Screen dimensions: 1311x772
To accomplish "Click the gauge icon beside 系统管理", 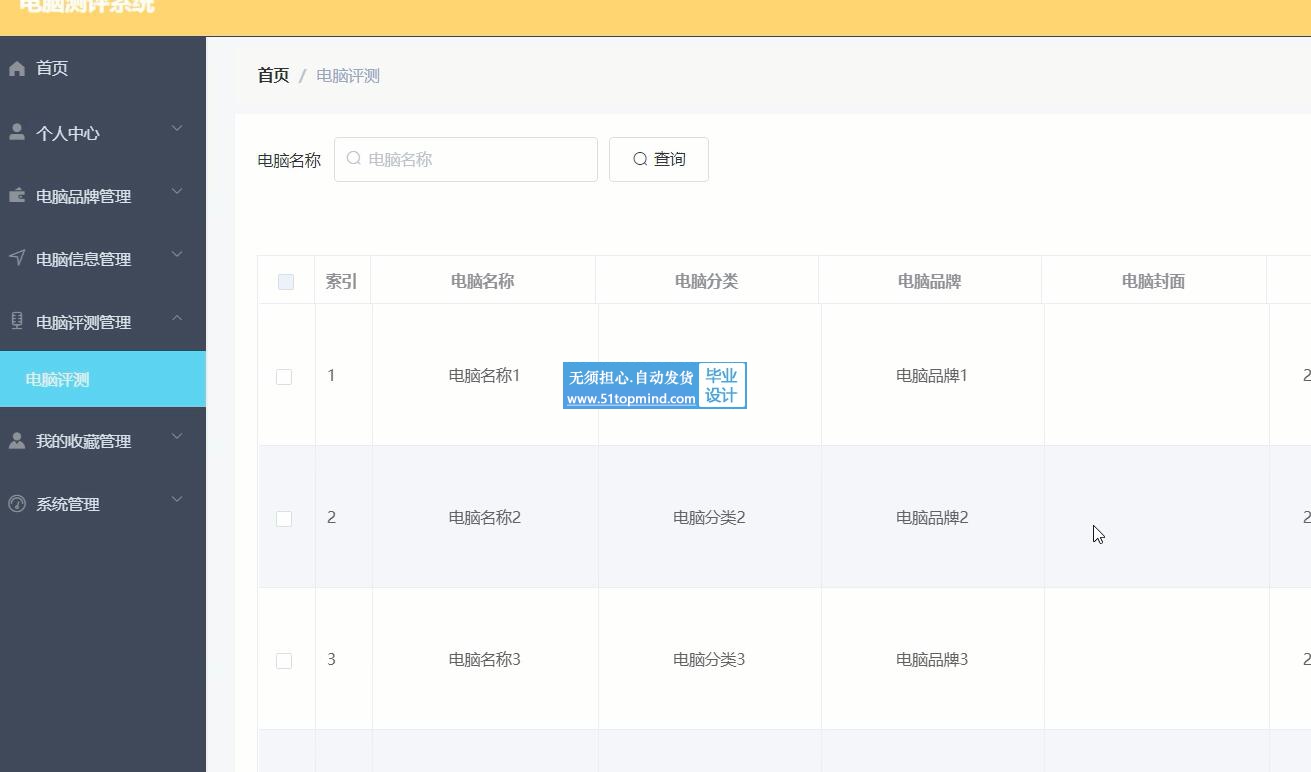I will [x=17, y=503].
